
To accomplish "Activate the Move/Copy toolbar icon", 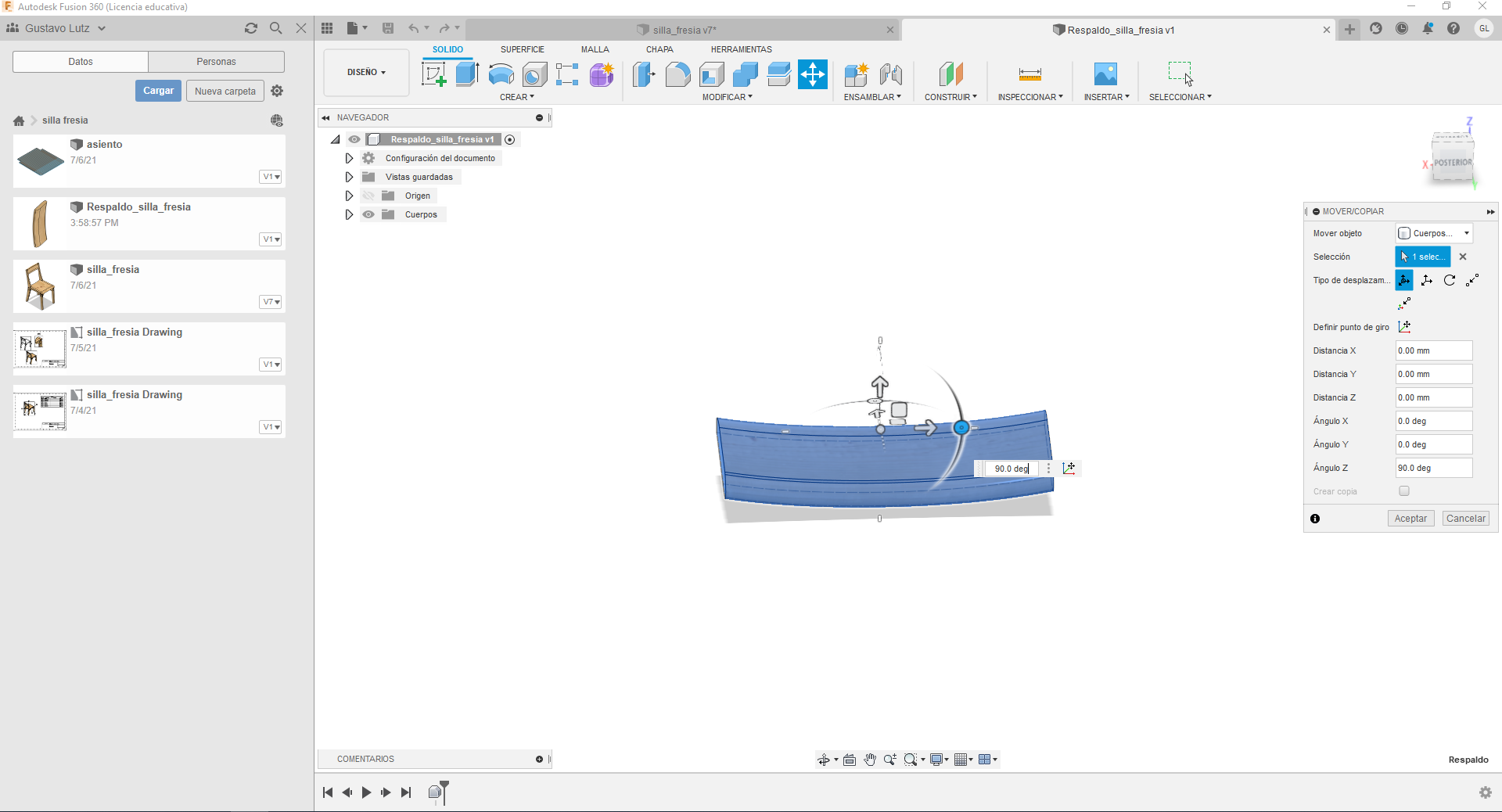I will 813,74.
